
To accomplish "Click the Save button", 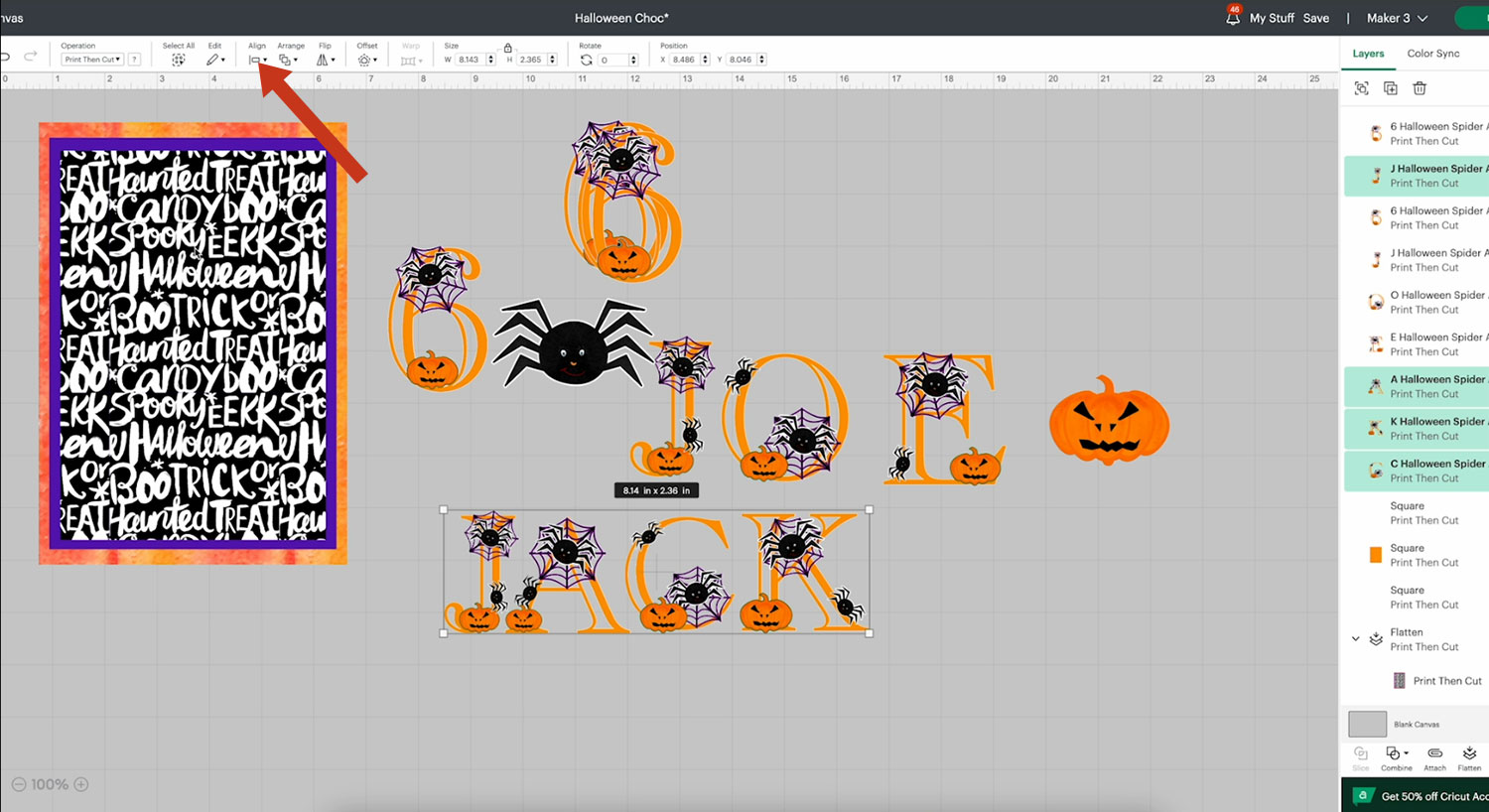I will [1315, 18].
